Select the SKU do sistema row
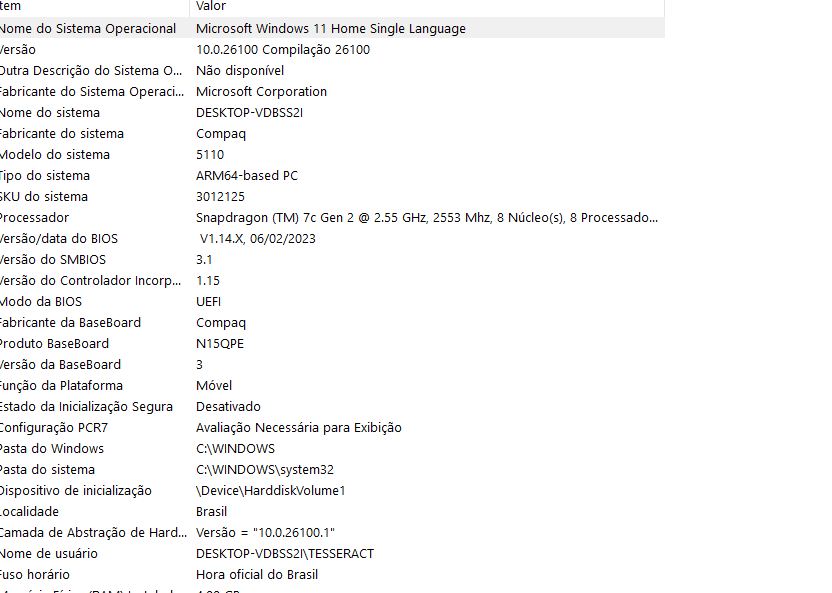Image resolution: width=832 pixels, height=593 pixels. 332,197
